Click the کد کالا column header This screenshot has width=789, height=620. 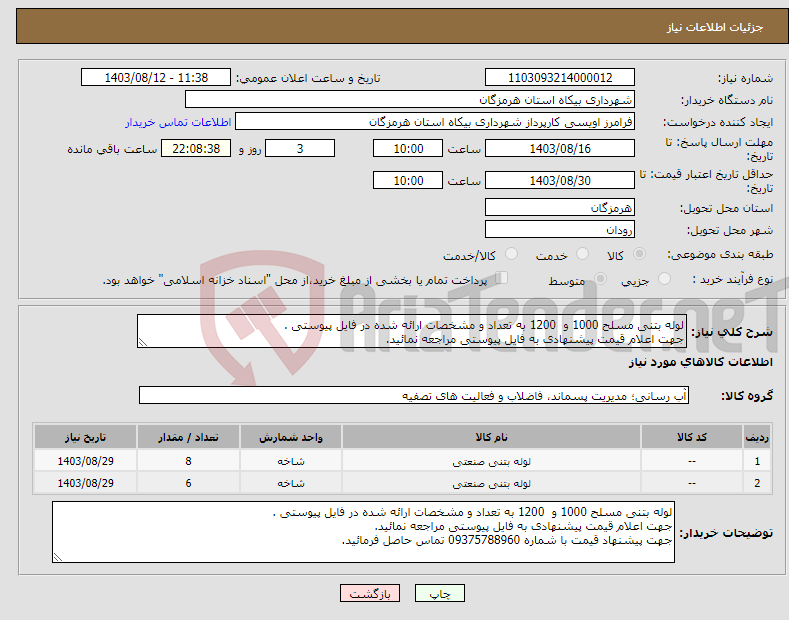(692, 437)
